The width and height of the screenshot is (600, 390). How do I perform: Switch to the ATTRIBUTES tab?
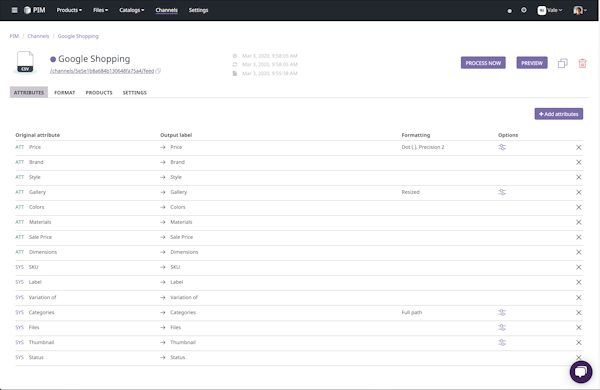29,93
